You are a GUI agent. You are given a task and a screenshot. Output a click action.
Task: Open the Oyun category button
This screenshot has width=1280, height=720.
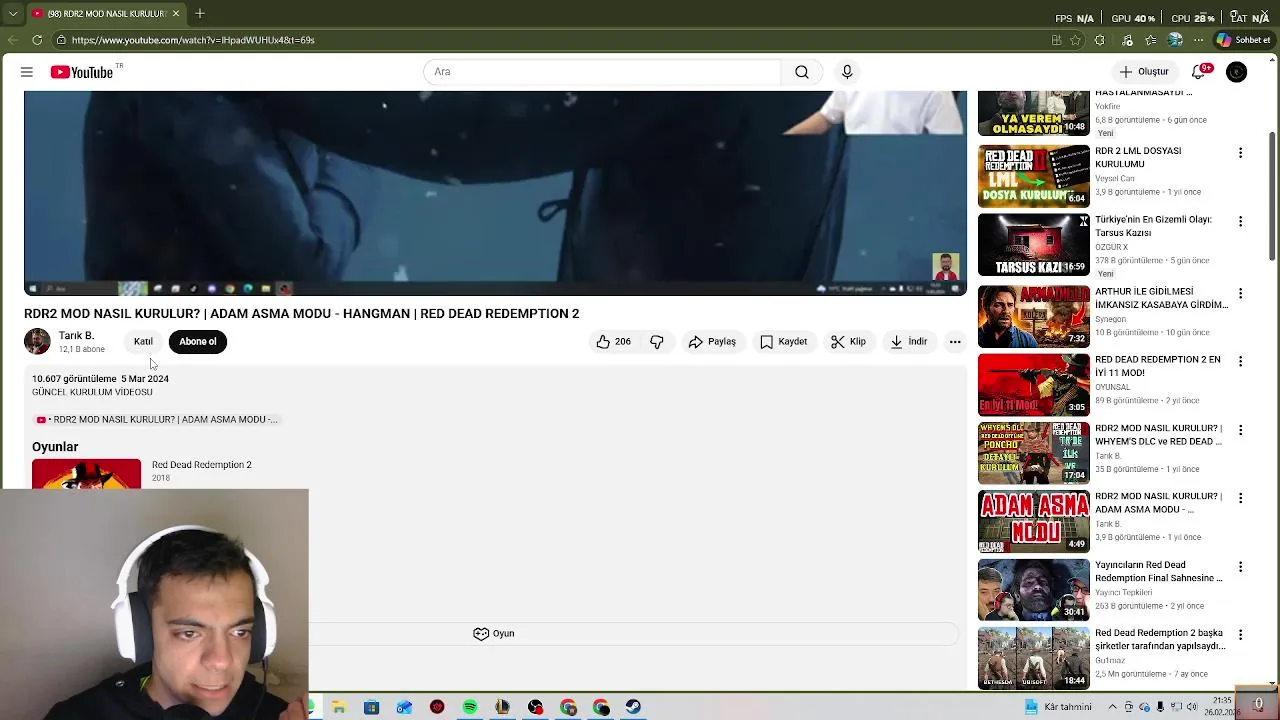point(494,634)
